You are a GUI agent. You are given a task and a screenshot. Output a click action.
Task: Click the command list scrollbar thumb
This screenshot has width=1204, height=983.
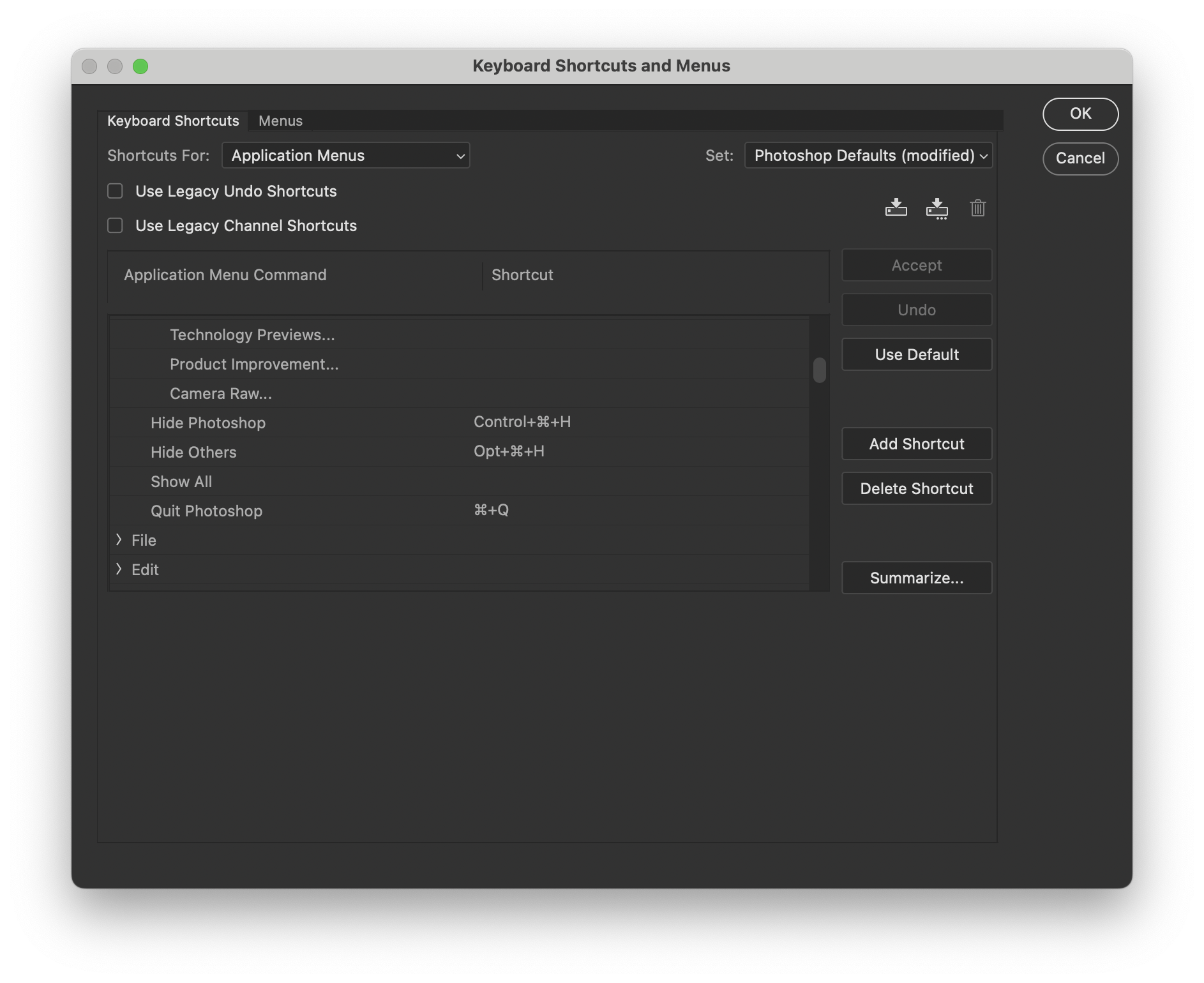[820, 370]
